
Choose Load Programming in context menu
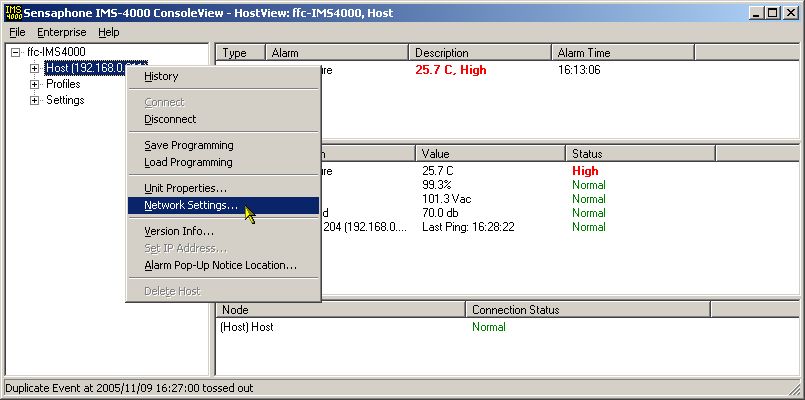click(x=223, y=162)
